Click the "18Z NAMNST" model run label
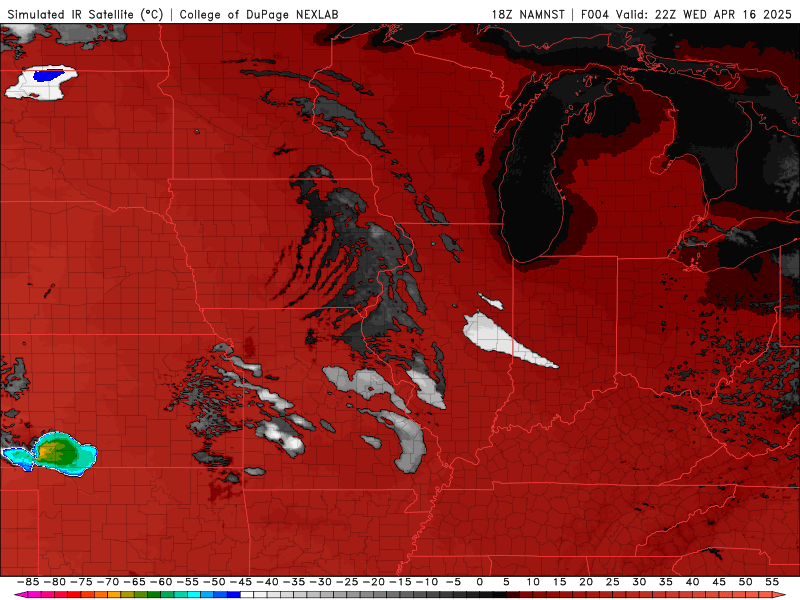800x600 pixels. [528, 14]
